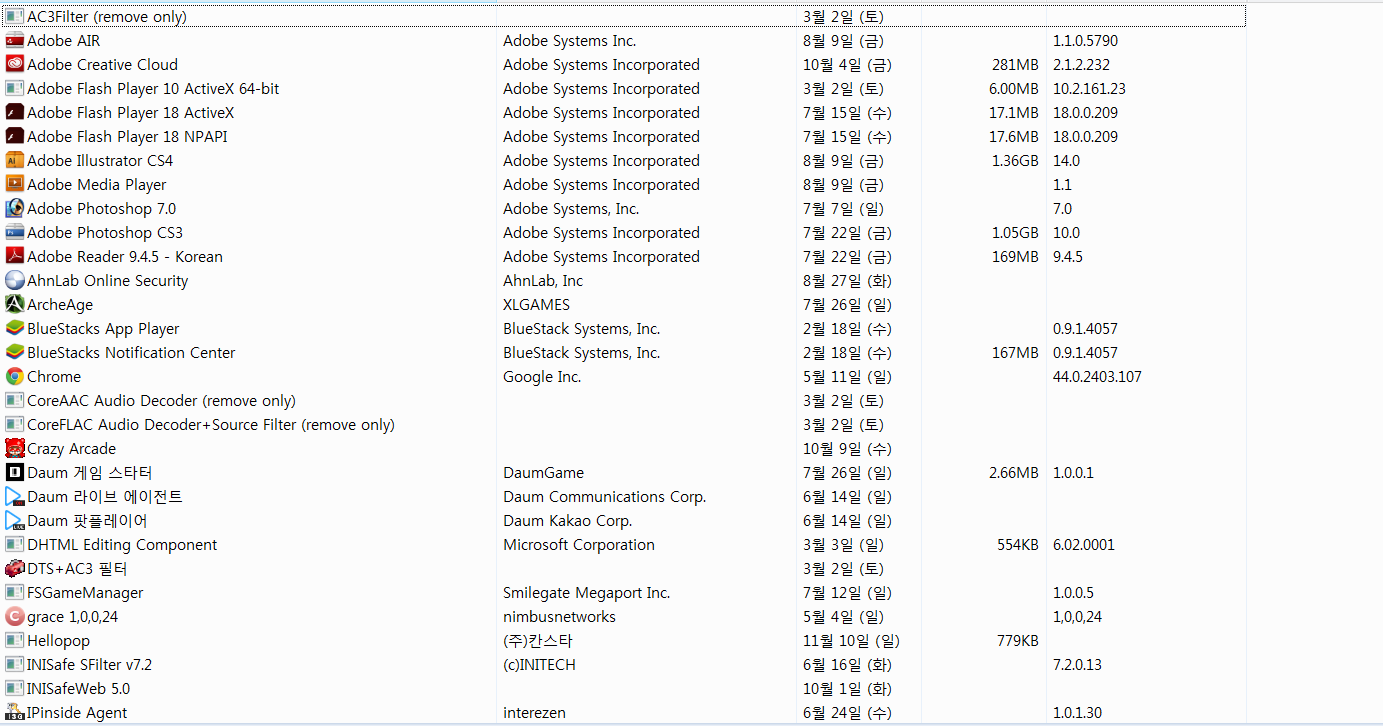Screen dimensions: 1383x726
Task: Select publisher "Google Inc."
Action: pos(542,377)
